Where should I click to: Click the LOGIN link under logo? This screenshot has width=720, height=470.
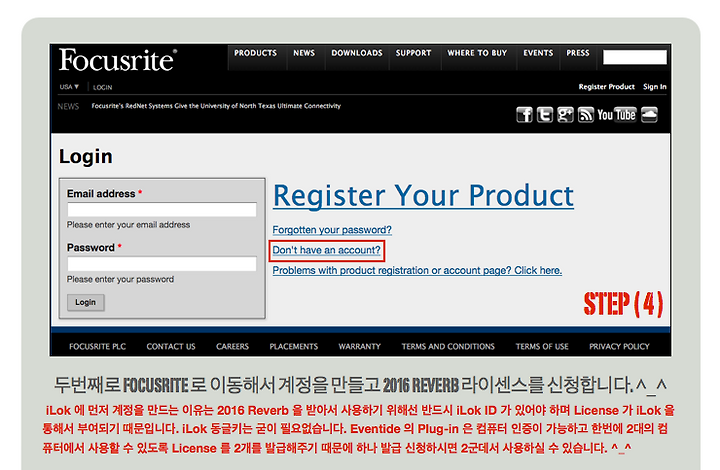click(x=102, y=87)
